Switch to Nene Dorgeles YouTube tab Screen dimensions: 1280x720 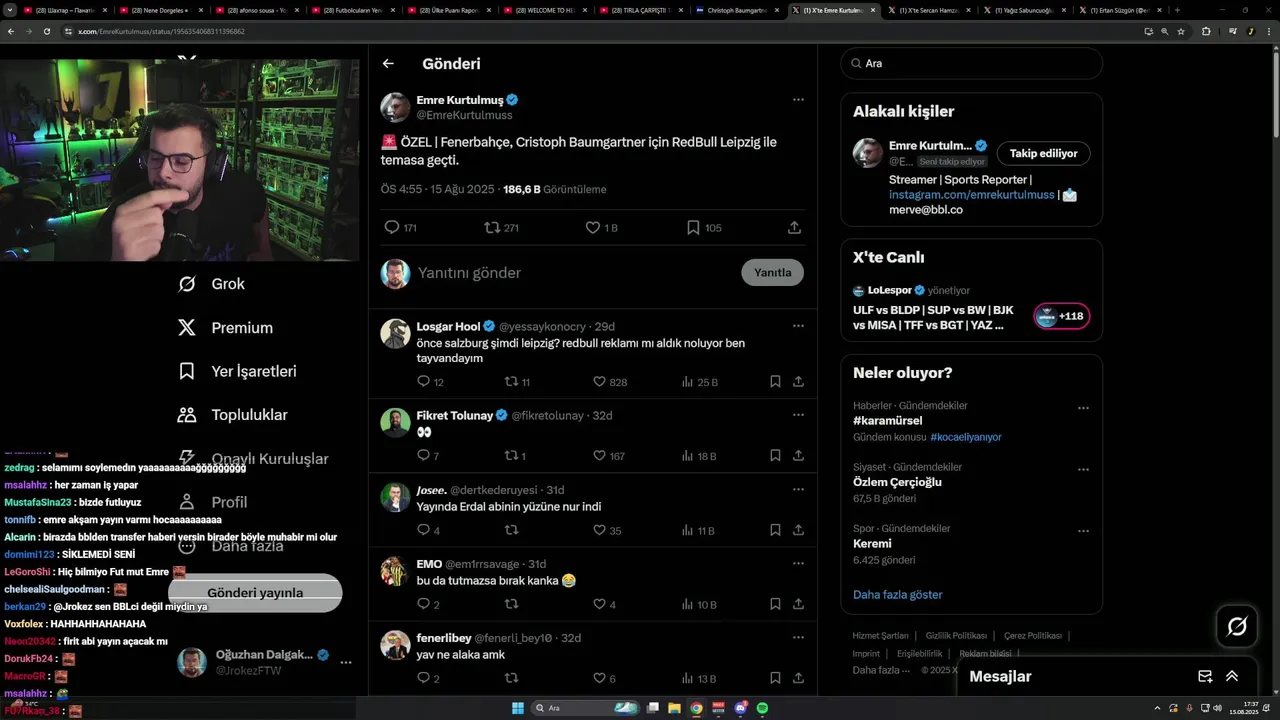157,10
